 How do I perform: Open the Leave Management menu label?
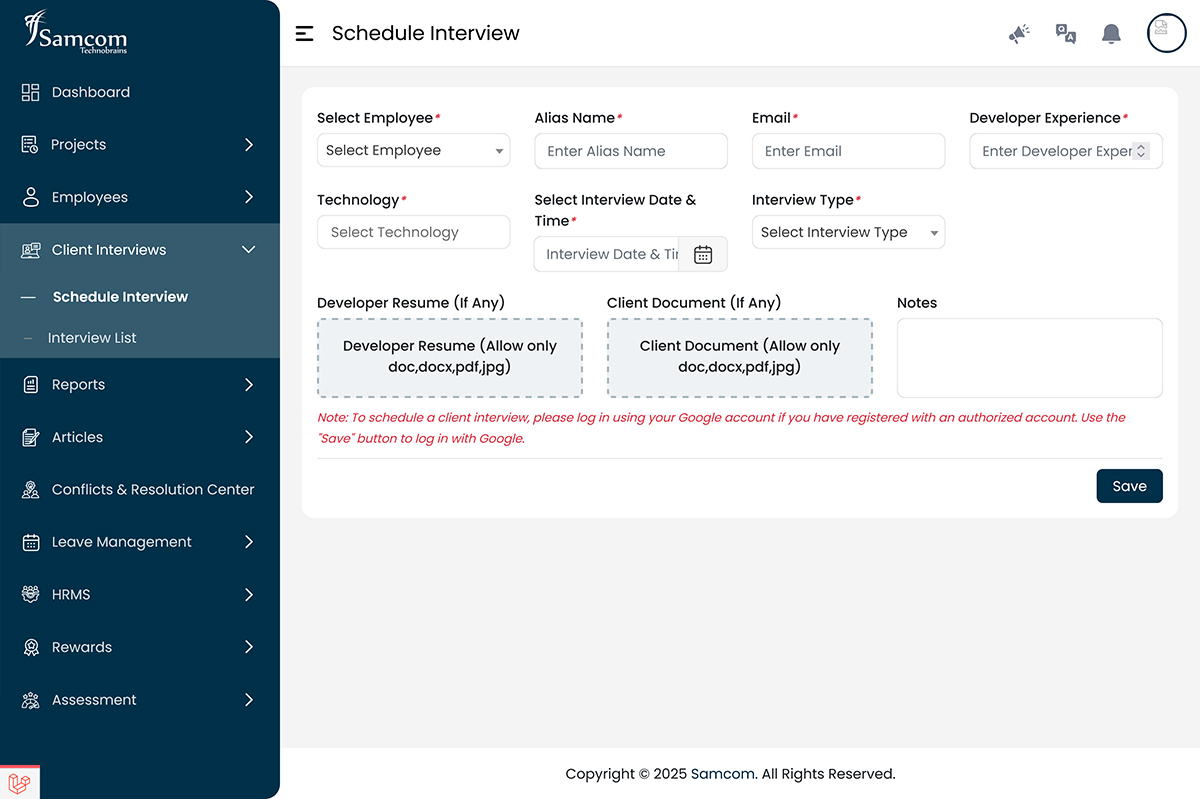pyautogui.click(x=122, y=542)
